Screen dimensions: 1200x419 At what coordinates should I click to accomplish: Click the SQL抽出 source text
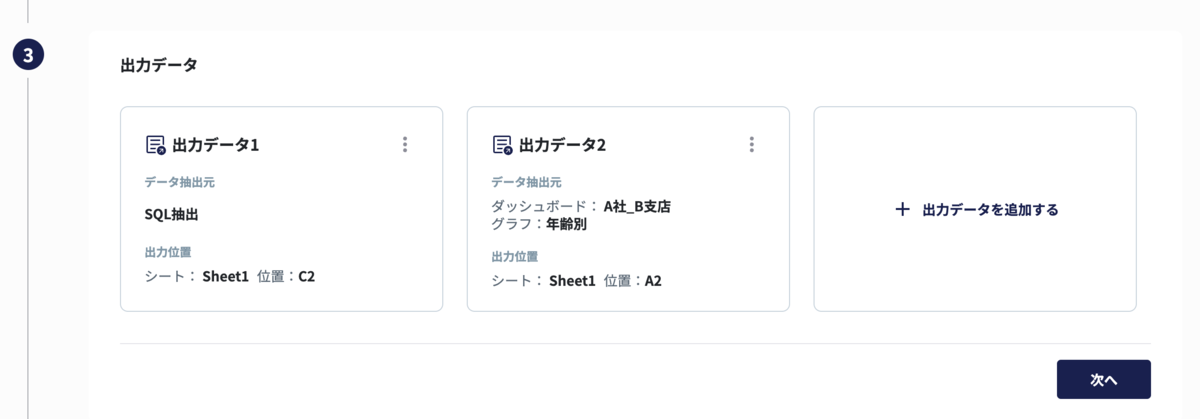pyautogui.click(x=173, y=214)
